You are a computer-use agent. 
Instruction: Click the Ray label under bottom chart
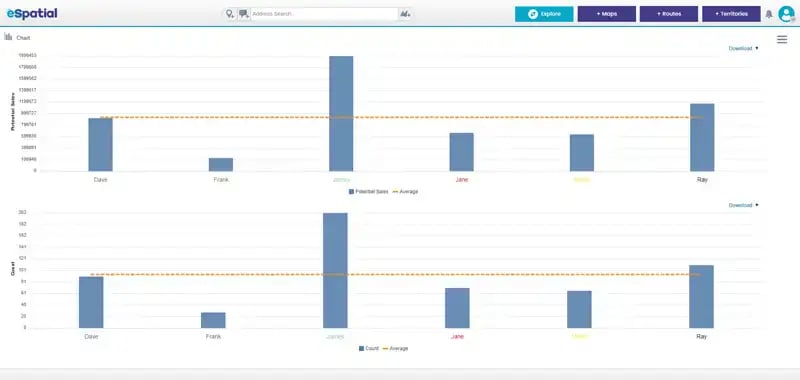click(702, 337)
